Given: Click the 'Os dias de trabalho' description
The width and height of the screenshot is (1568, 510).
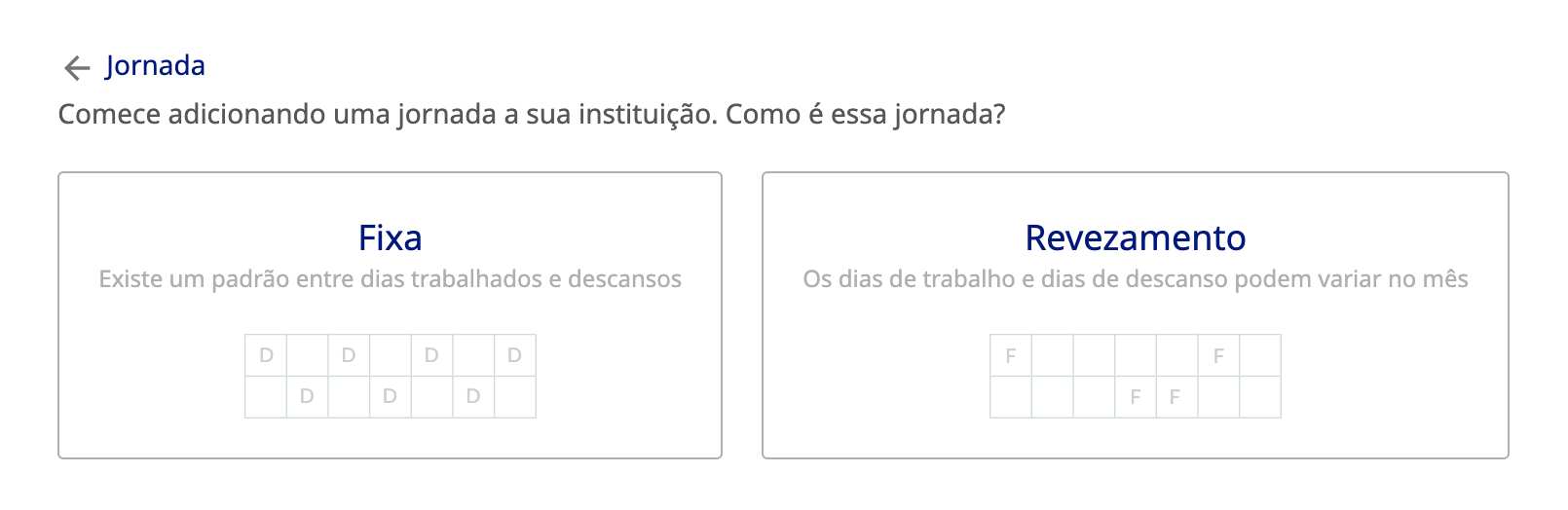Looking at the screenshot, I should pos(1135,279).
